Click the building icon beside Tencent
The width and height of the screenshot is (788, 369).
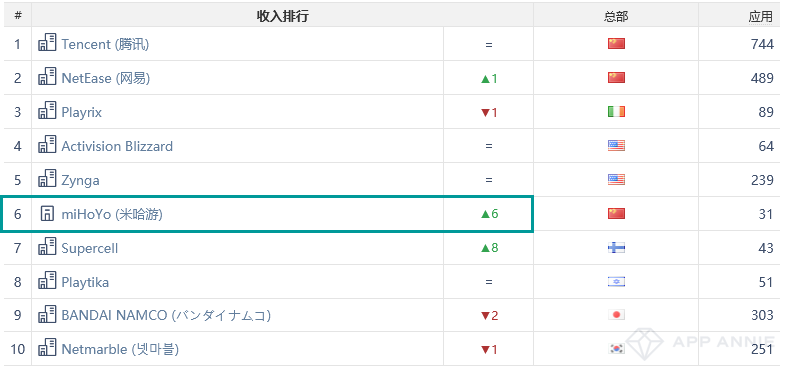click(47, 43)
